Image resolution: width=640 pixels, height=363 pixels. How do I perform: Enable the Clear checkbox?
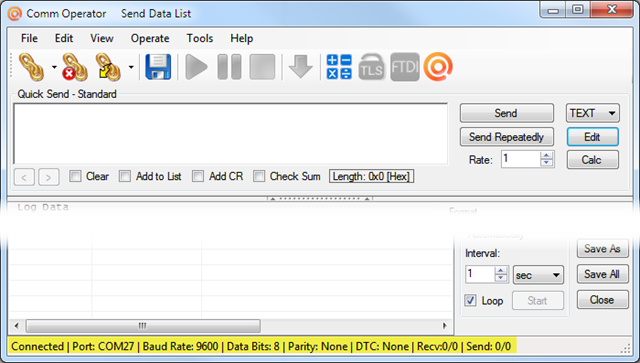(x=75, y=176)
